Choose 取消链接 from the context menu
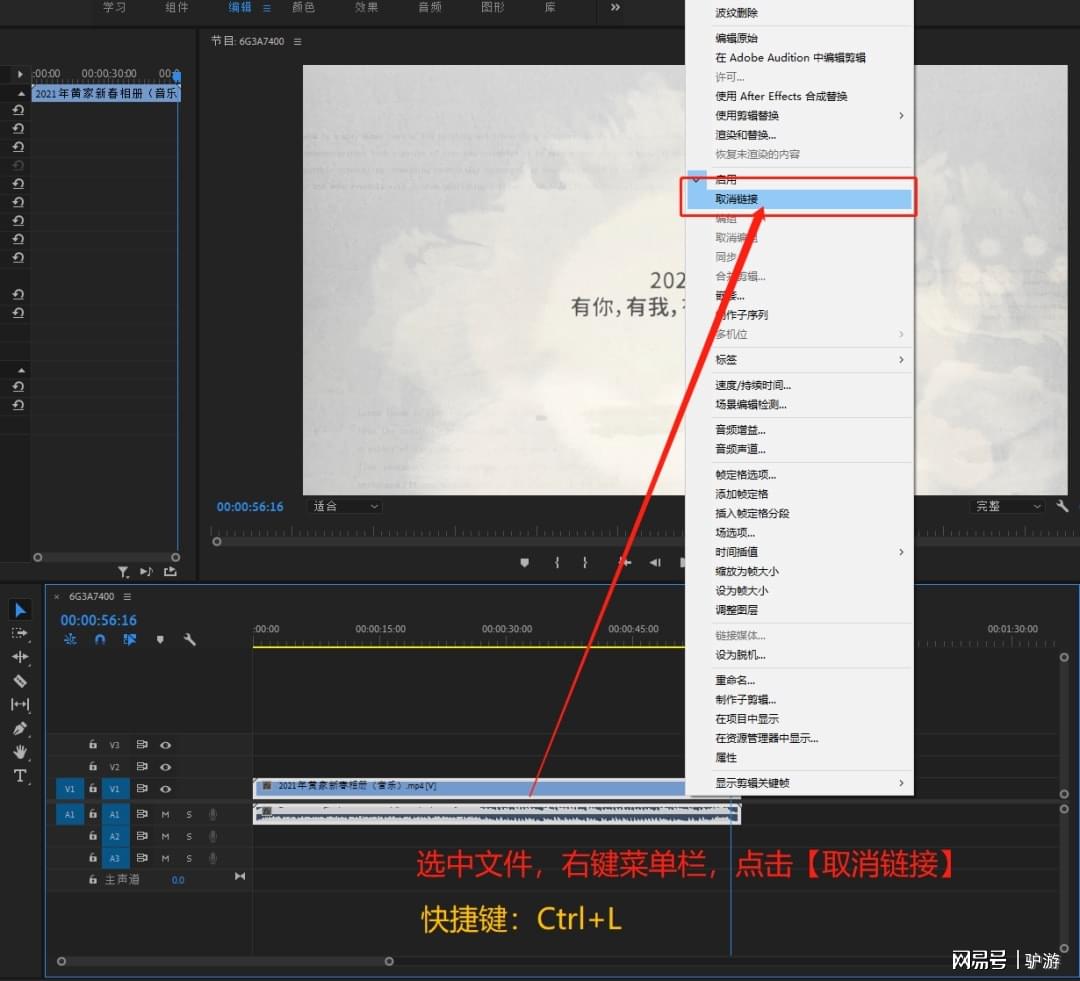This screenshot has width=1080, height=981. (799, 199)
